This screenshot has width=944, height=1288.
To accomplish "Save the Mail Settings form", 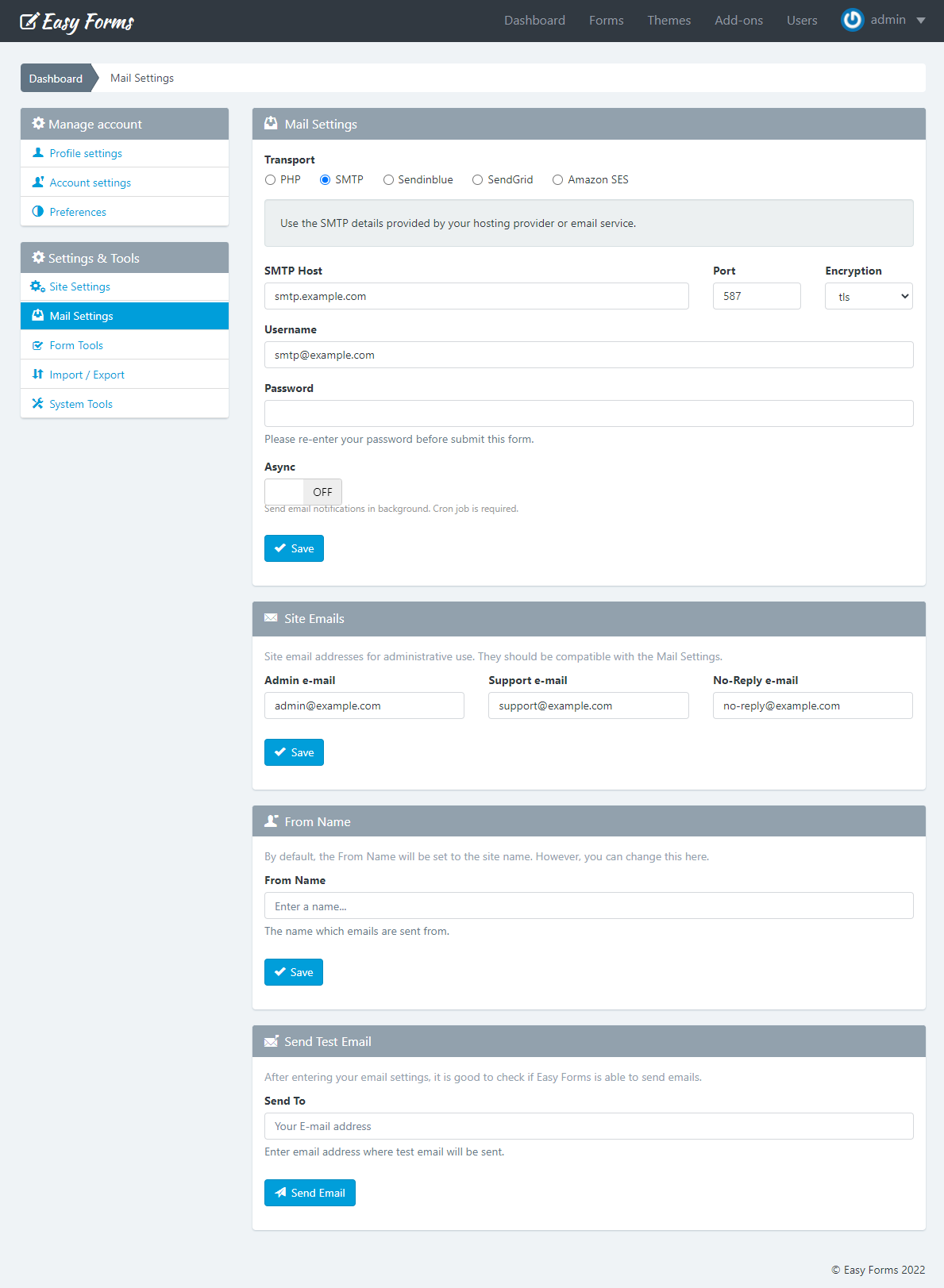I will point(294,548).
